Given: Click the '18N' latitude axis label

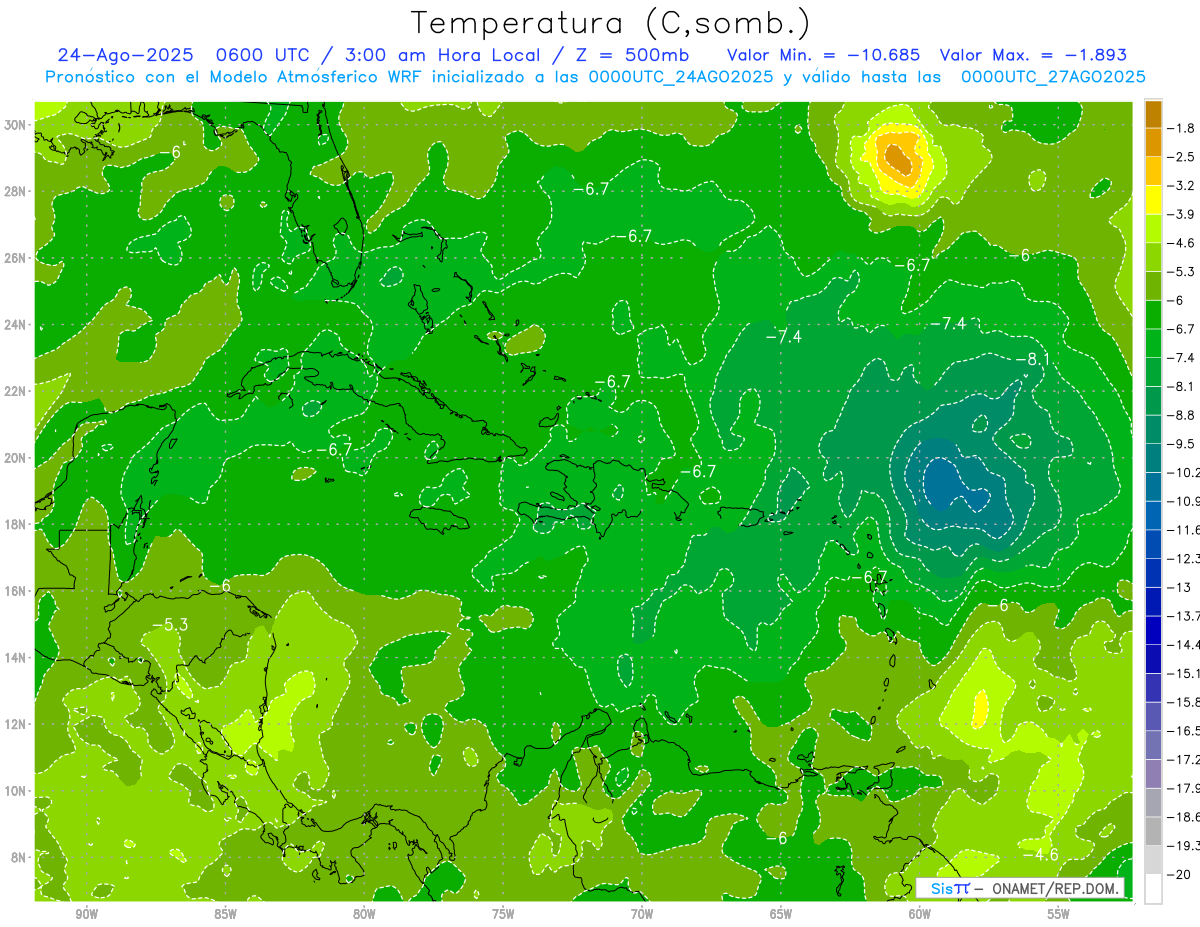Looking at the screenshot, I should (17, 524).
